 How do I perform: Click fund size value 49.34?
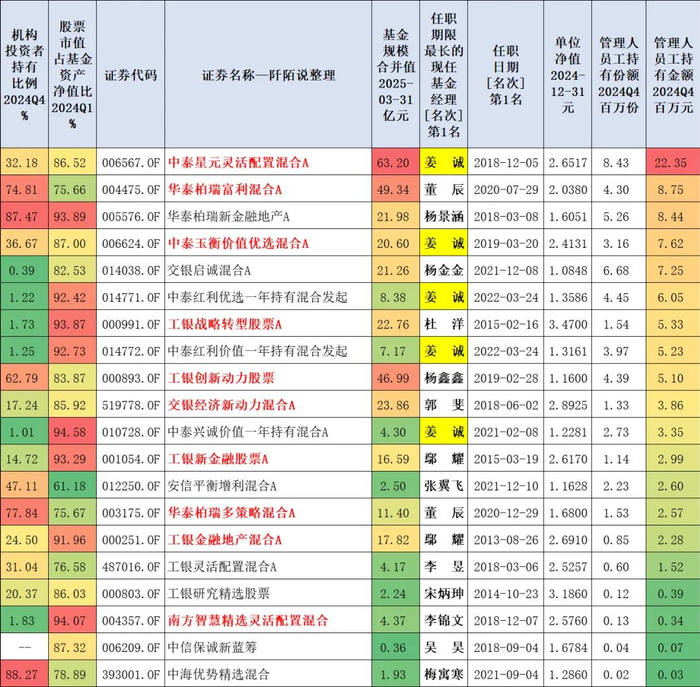(x=393, y=190)
